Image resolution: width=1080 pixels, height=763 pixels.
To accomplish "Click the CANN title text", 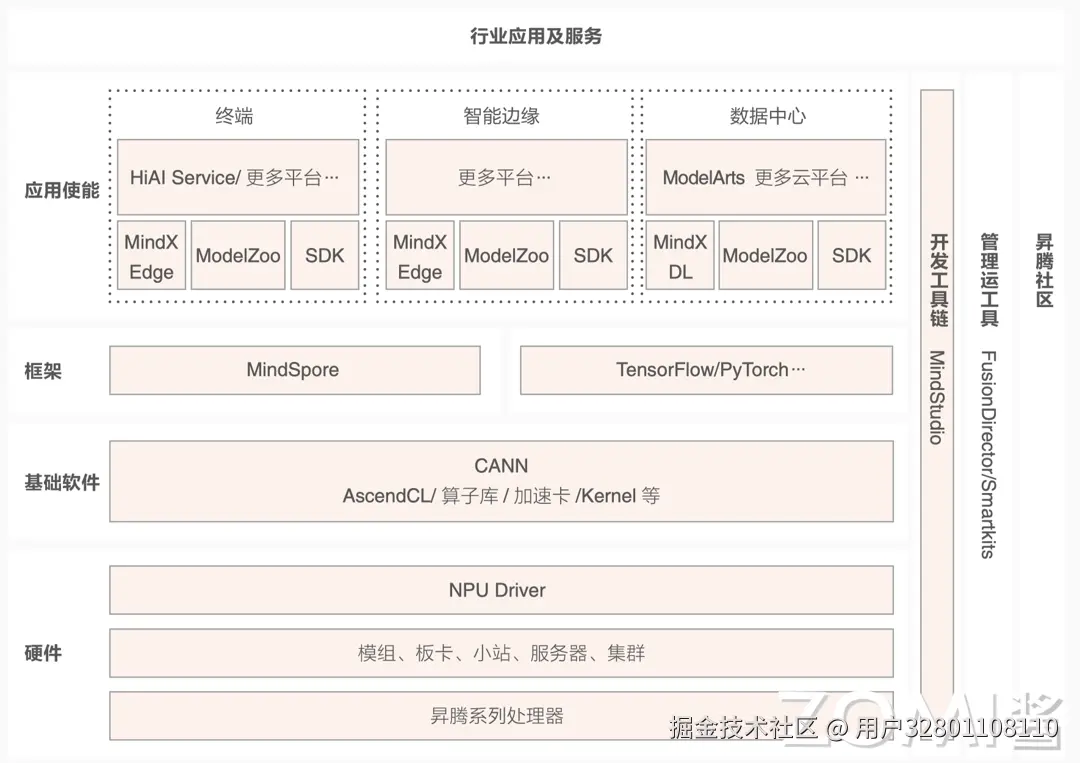I will coord(501,466).
